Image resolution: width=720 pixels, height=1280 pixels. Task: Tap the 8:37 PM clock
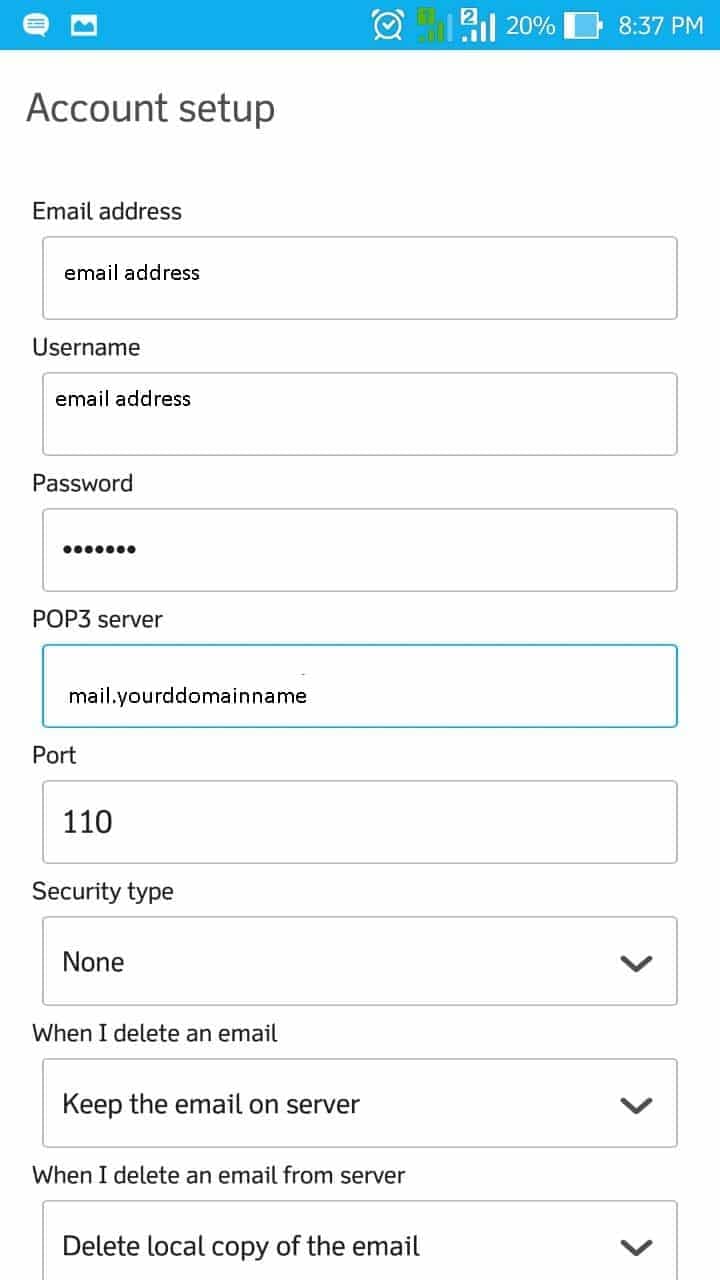661,25
